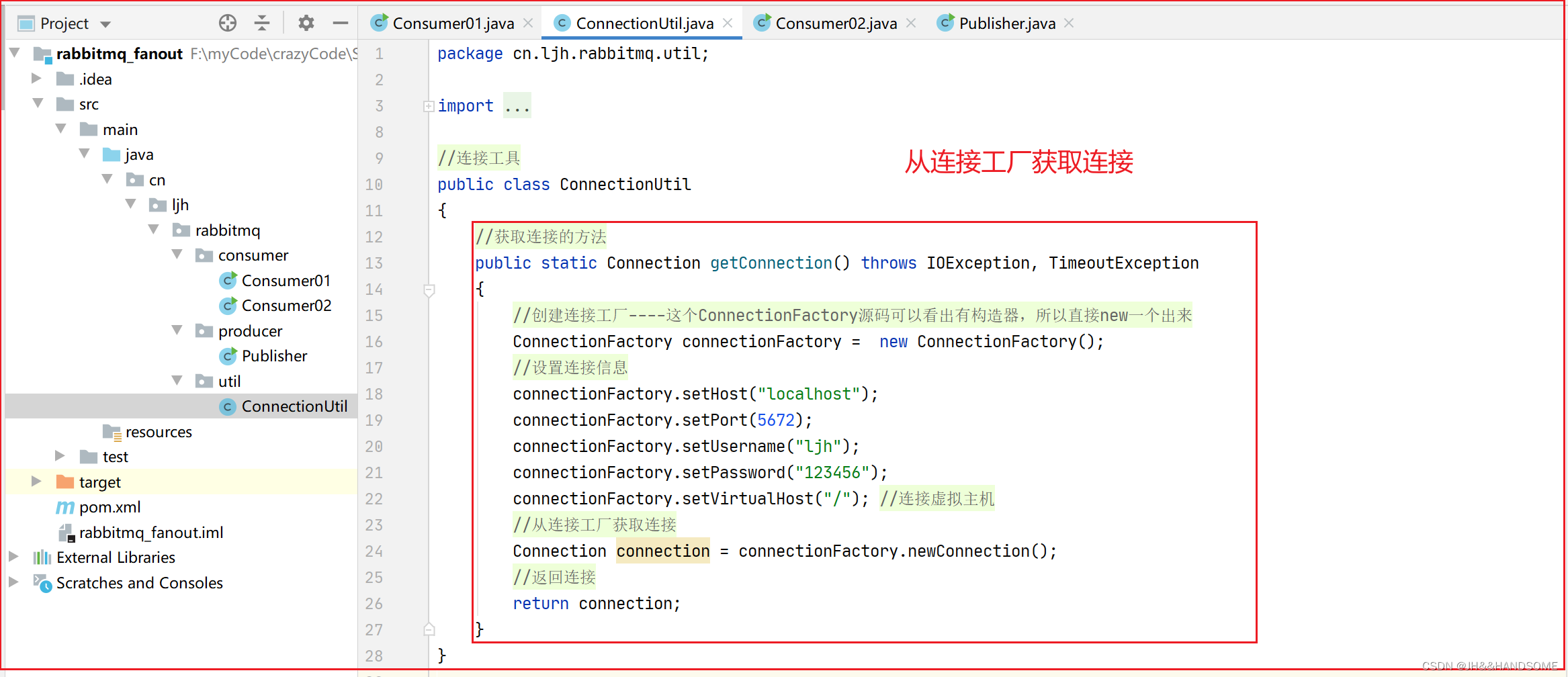1568x677 pixels.
Task: Select the resources folder
Action: [159, 432]
